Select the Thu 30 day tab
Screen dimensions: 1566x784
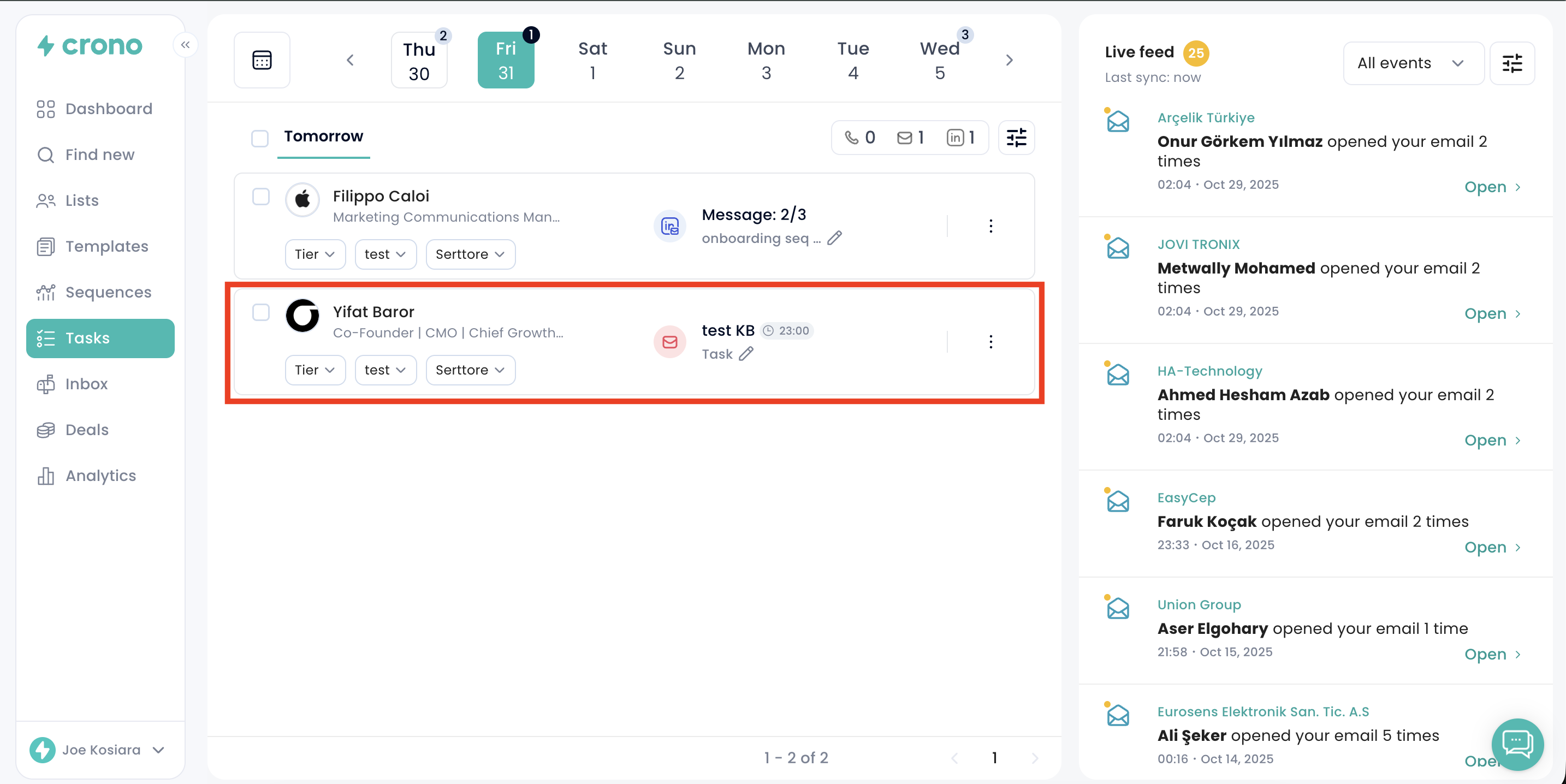419,61
